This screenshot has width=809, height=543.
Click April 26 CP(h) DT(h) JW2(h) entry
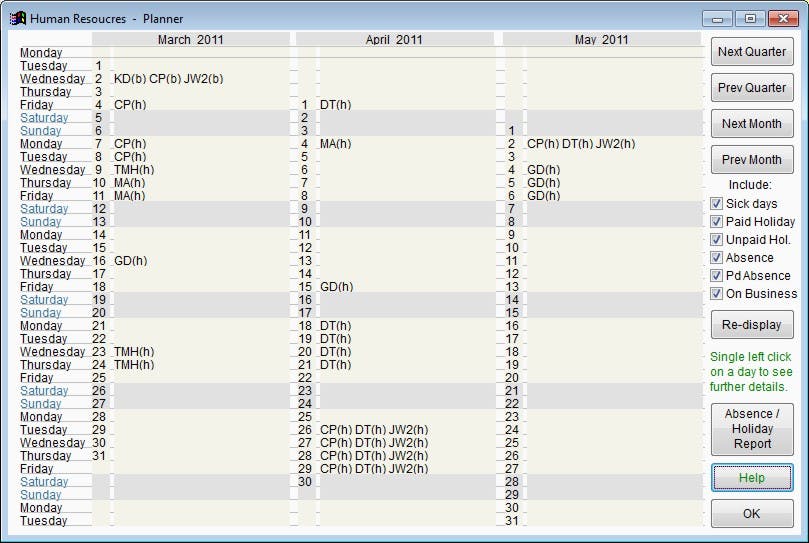tap(374, 429)
